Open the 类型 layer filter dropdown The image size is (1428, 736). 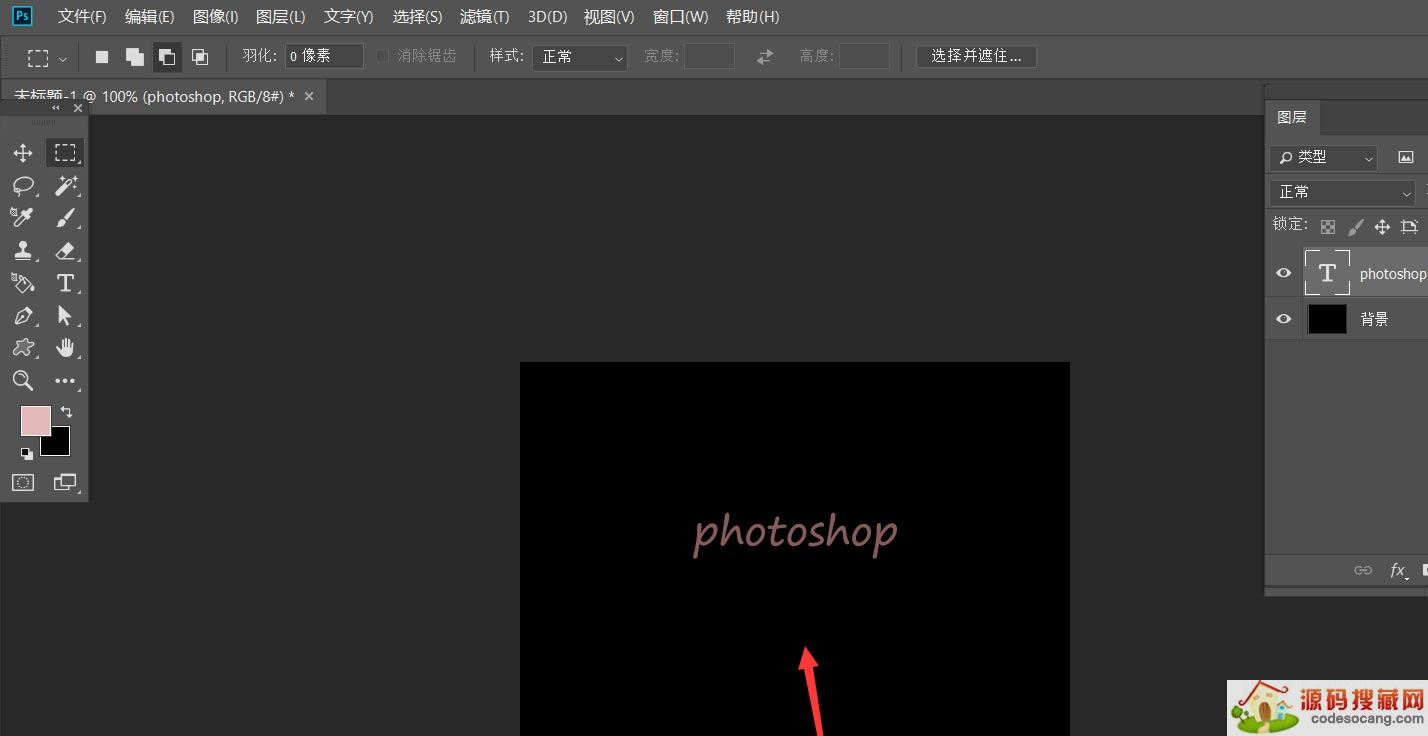click(x=1324, y=157)
